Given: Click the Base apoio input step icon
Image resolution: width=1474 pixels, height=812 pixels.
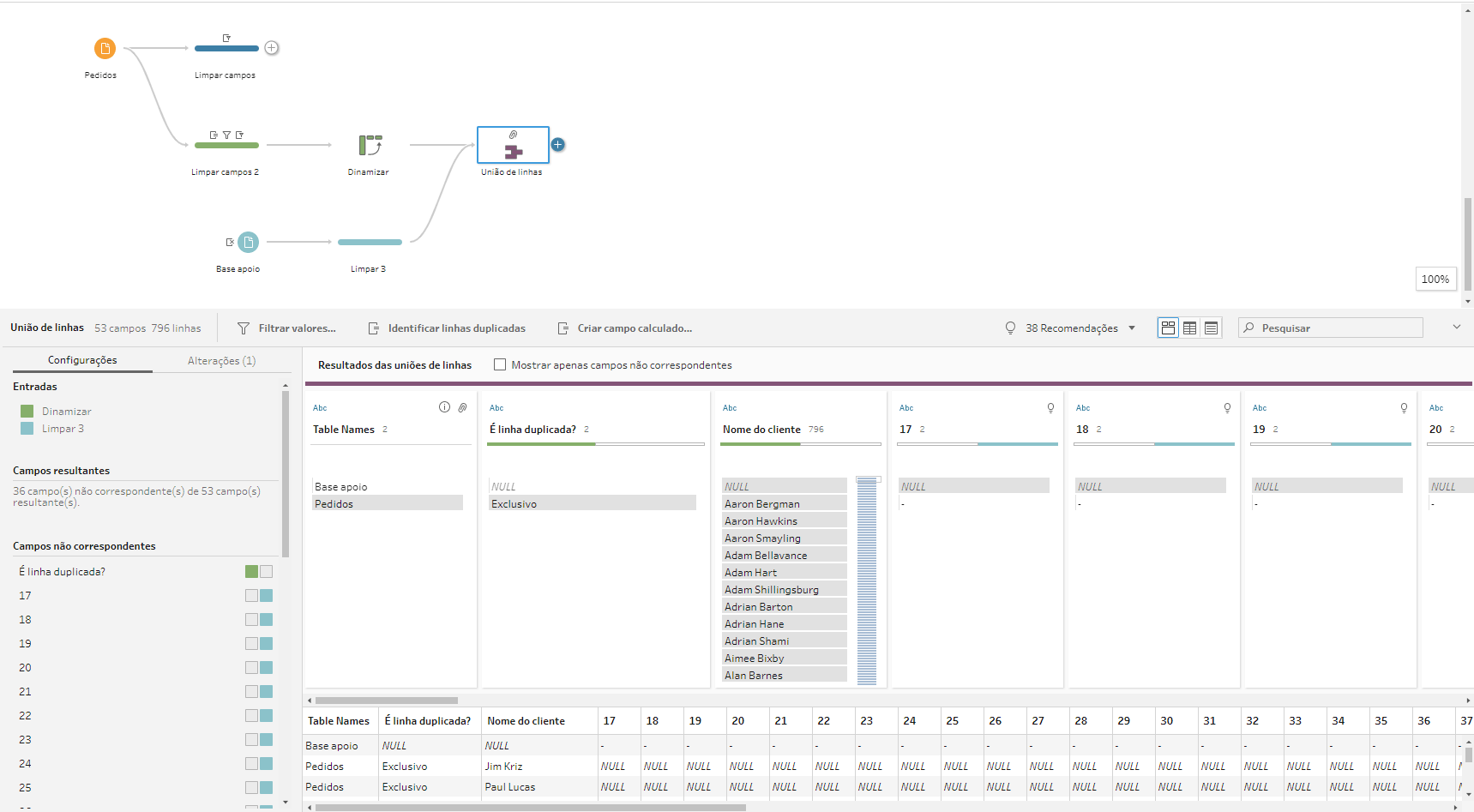Looking at the screenshot, I should pyautogui.click(x=248, y=243).
